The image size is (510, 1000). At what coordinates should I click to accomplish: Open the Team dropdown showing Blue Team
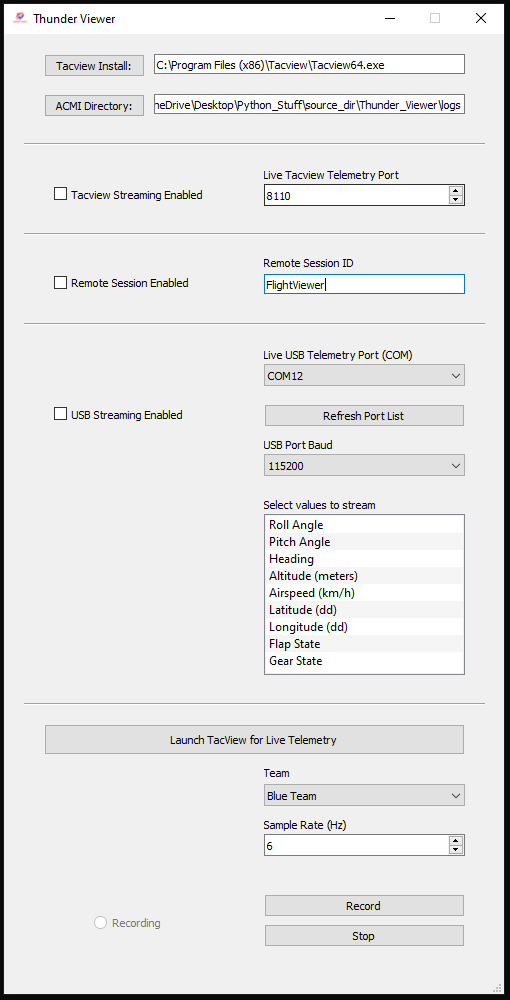[x=364, y=795]
